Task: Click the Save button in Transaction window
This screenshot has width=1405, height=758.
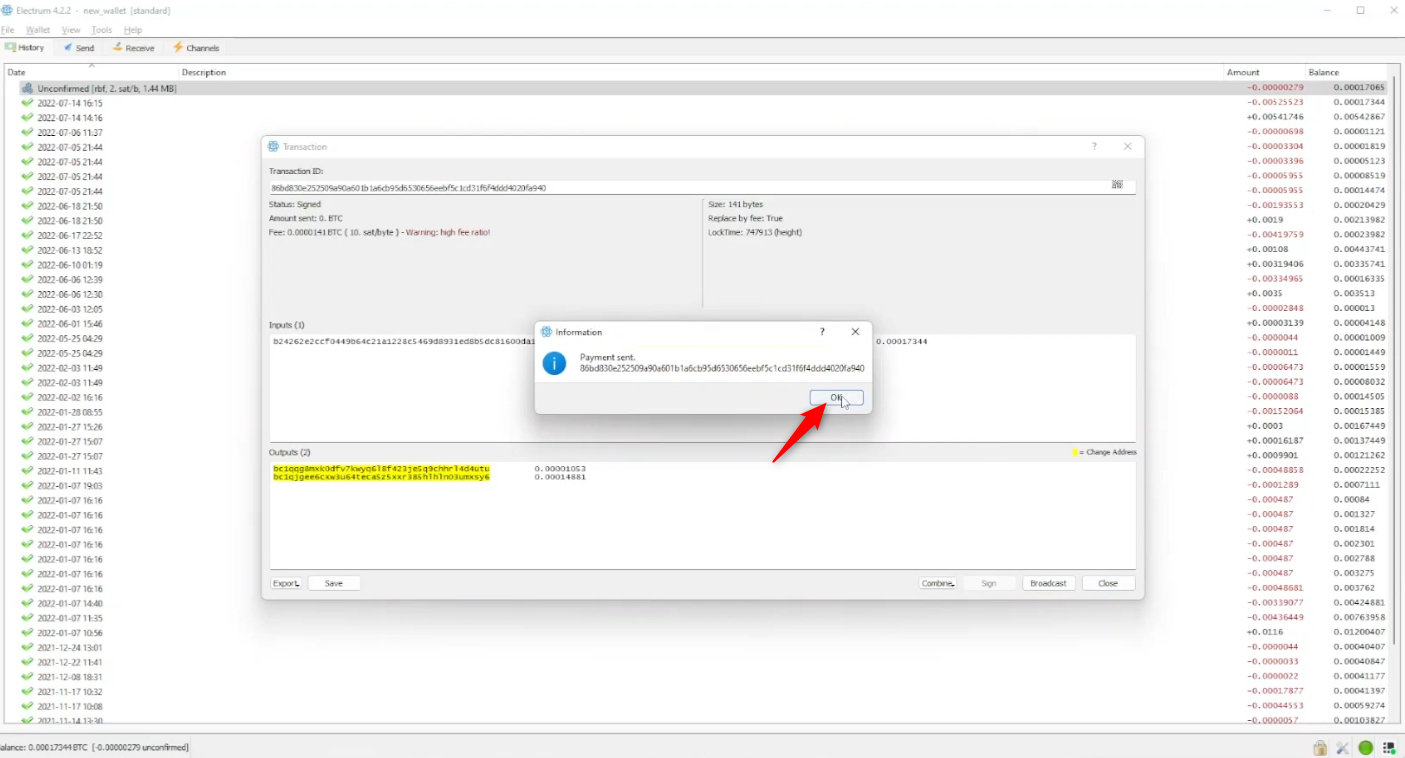Action: [334, 583]
